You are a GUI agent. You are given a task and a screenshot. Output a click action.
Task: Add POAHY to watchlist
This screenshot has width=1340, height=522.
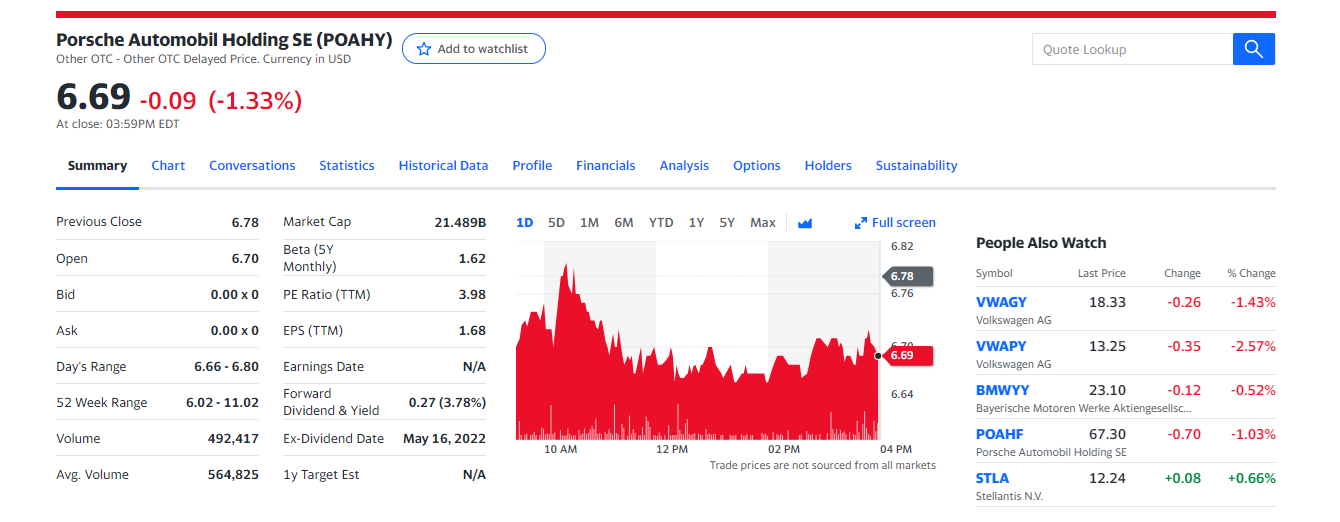pos(473,49)
